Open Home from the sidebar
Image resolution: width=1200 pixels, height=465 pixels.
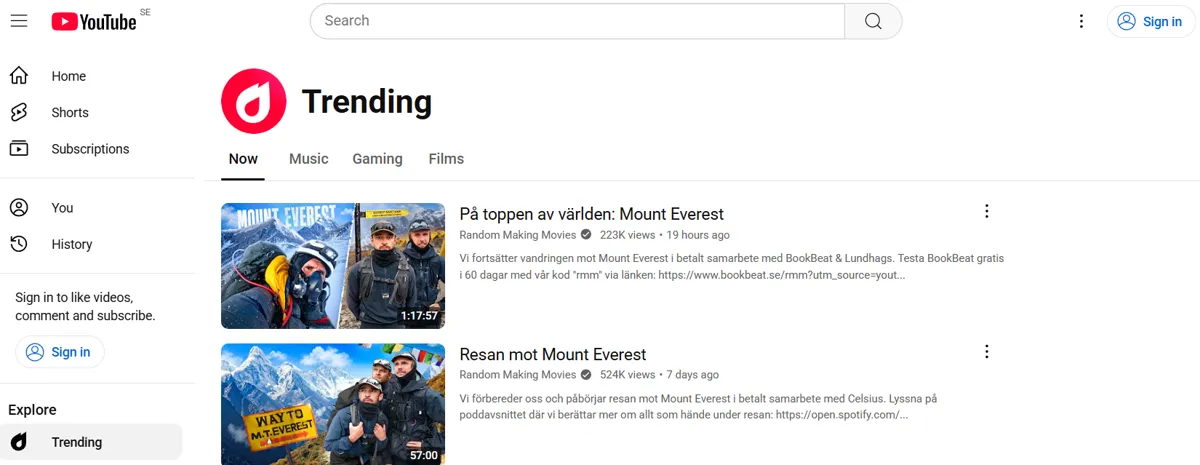92,76
